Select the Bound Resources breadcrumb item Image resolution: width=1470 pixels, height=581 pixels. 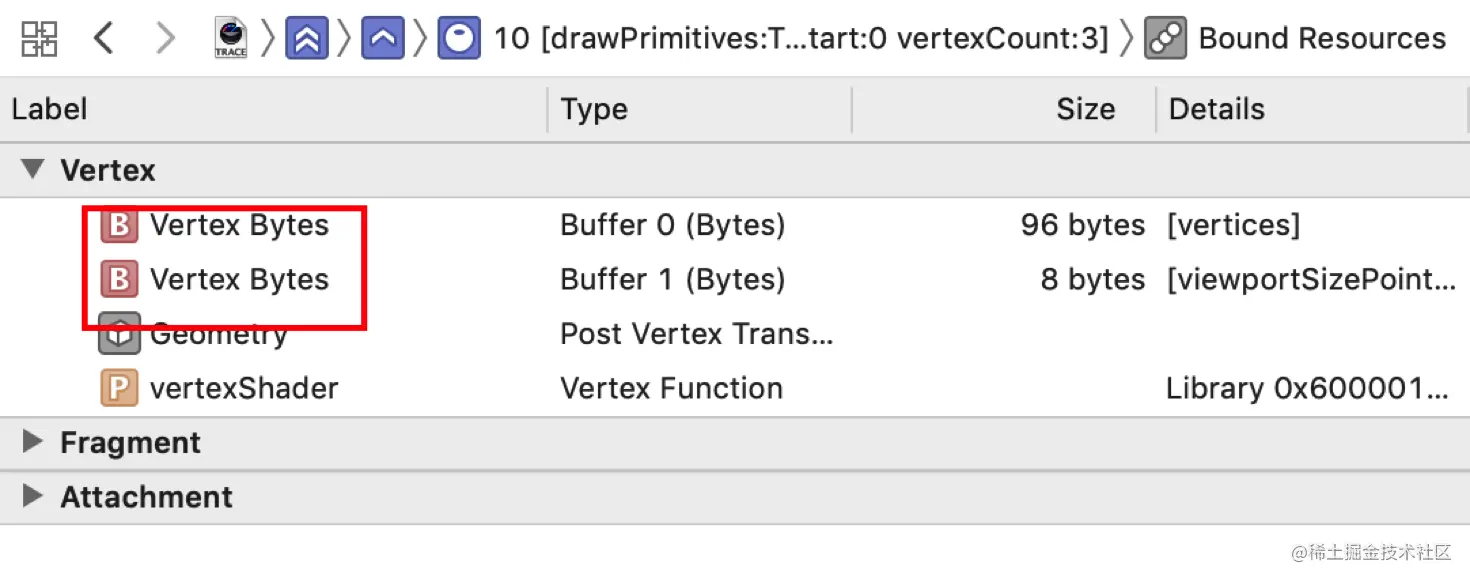coord(1322,39)
